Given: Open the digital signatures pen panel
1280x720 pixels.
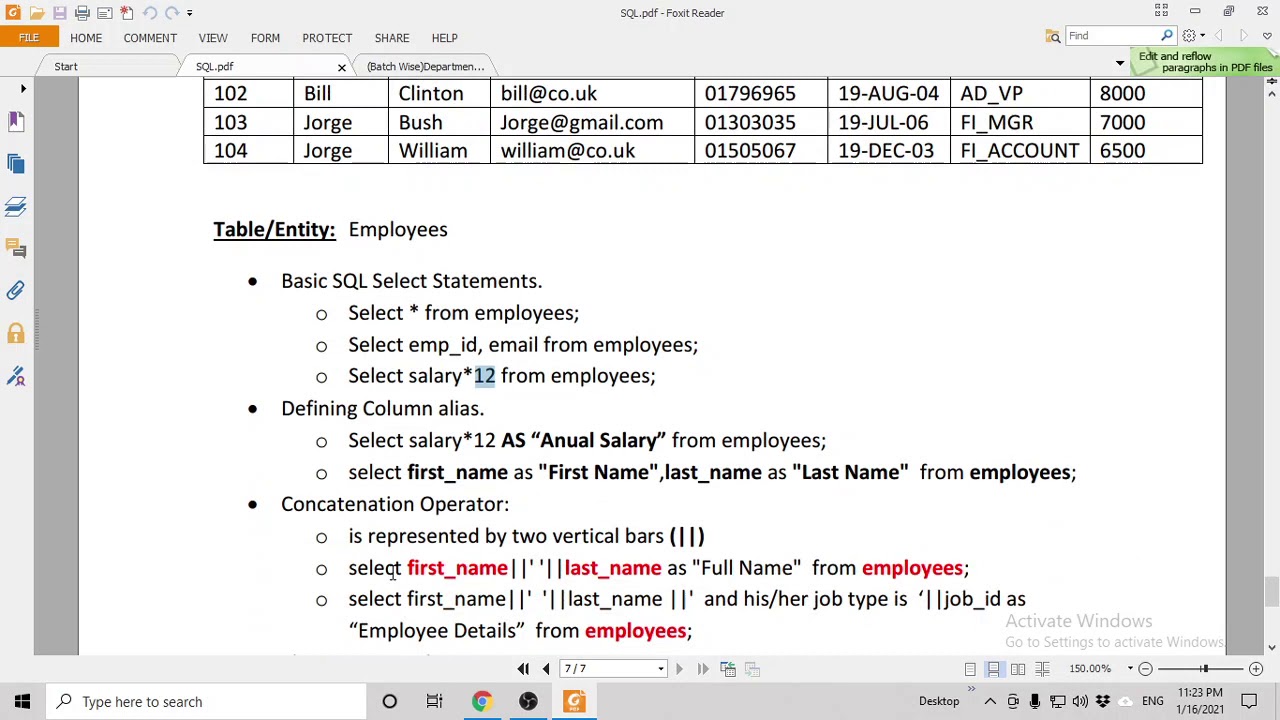Looking at the screenshot, I should point(16,376).
